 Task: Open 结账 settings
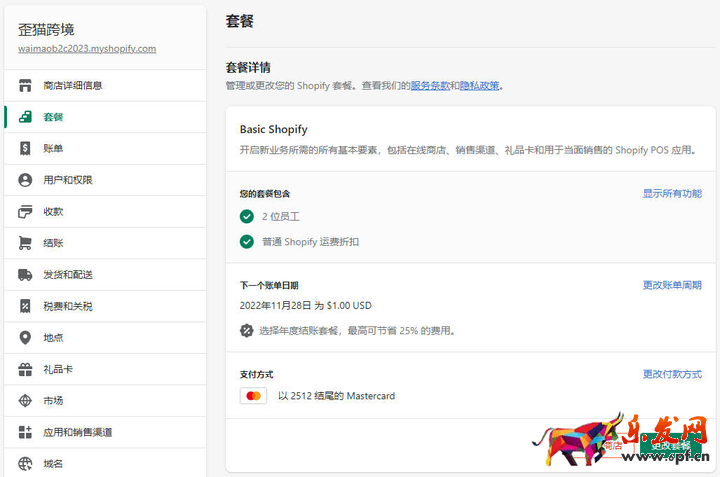pyautogui.click(x=105, y=243)
